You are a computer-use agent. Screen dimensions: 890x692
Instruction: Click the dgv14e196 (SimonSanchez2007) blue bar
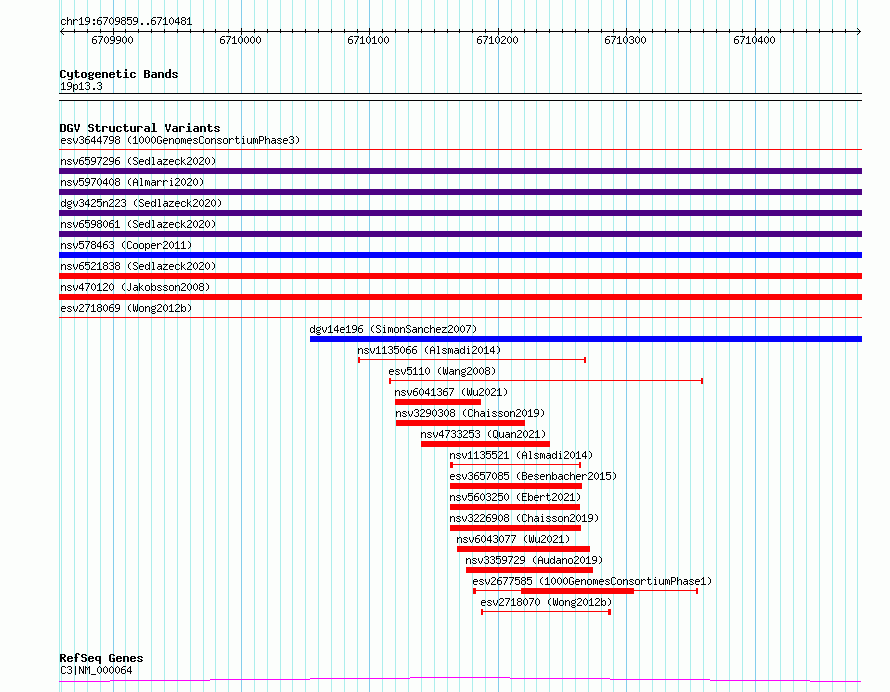coord(586,339)
